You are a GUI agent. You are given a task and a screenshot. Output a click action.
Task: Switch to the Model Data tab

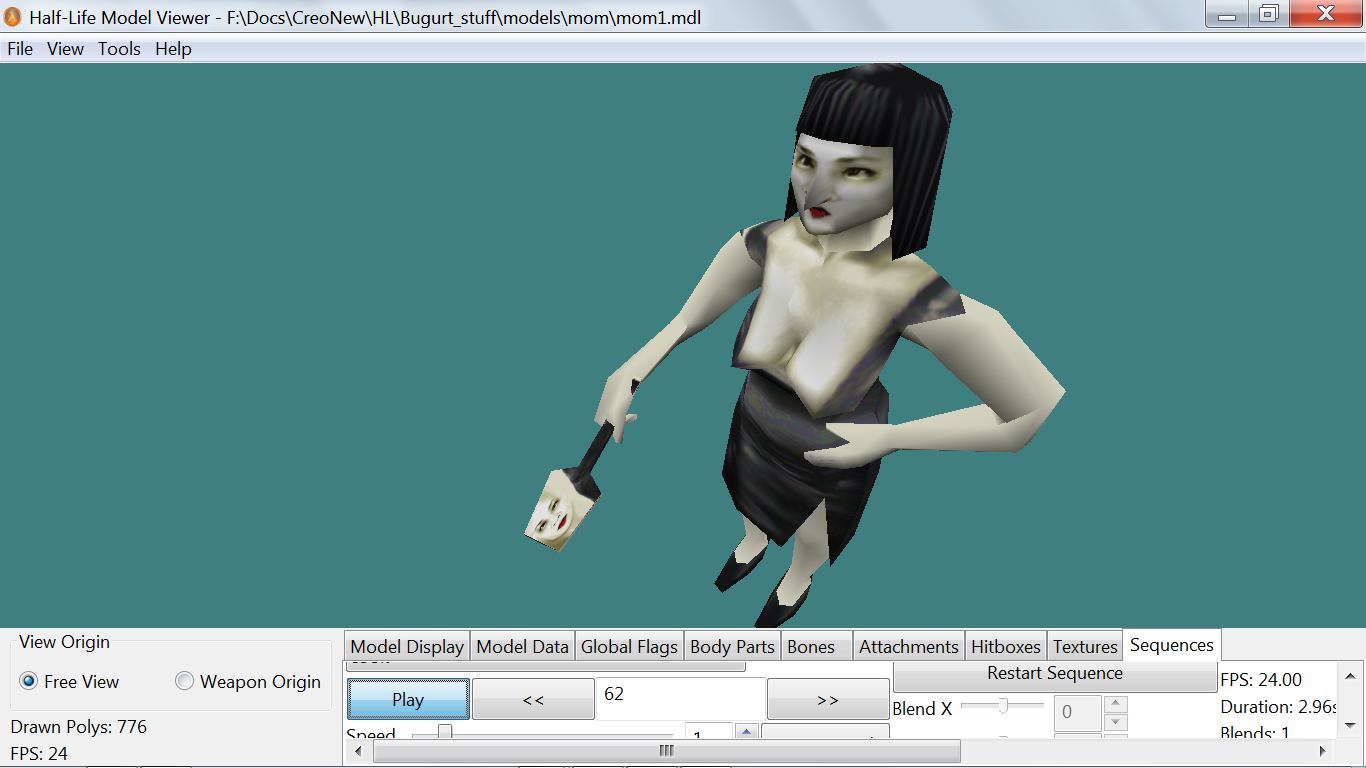click(x=522, y=647)
